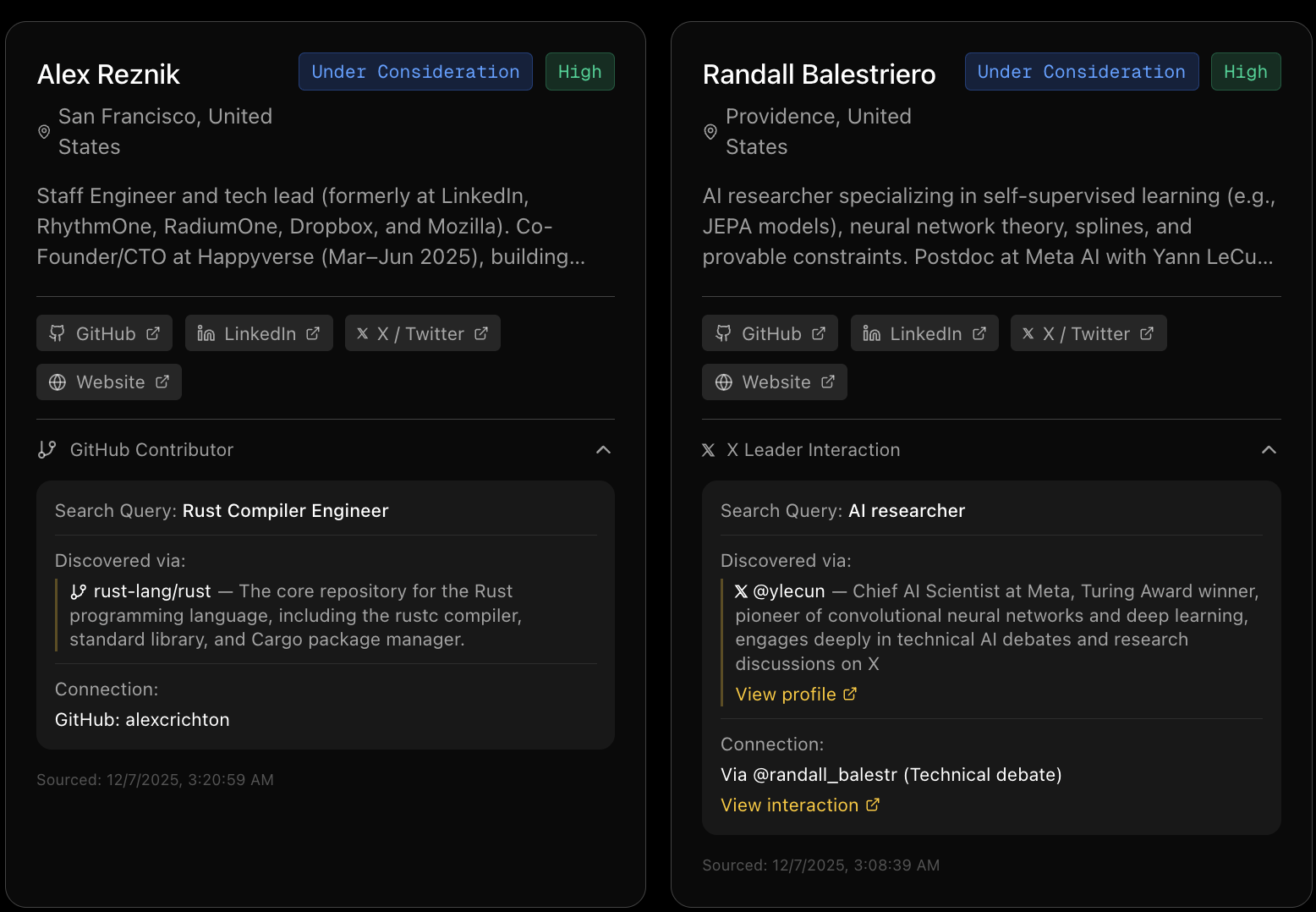Open Alex Reznik's X / Twitter link
Image resolution: width=1316 pixels, height=912 pixels.
422,333
